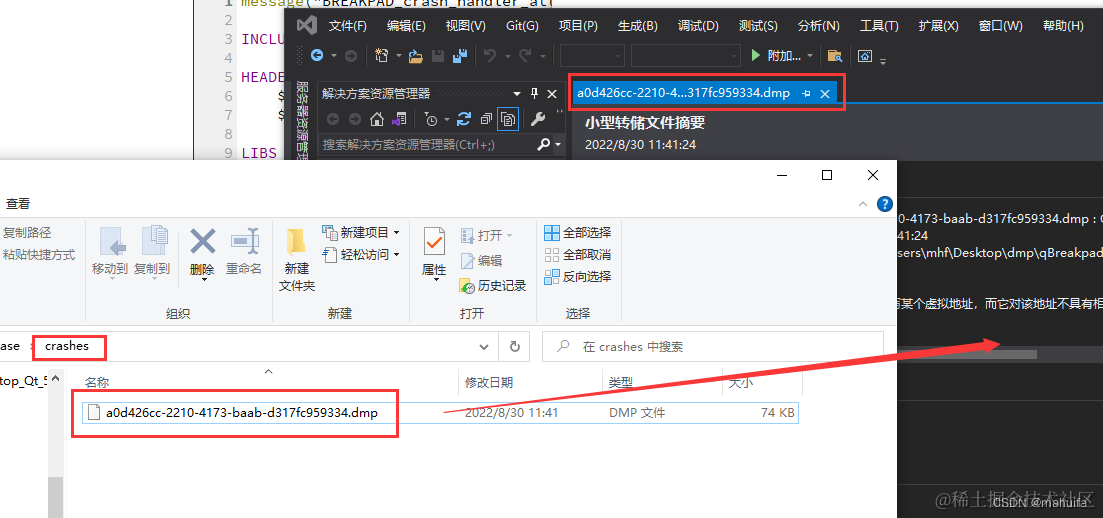This screenshot has height=518, width=1103.
Task: Click the Solution Explorer search field
Action: pos(428,145)
